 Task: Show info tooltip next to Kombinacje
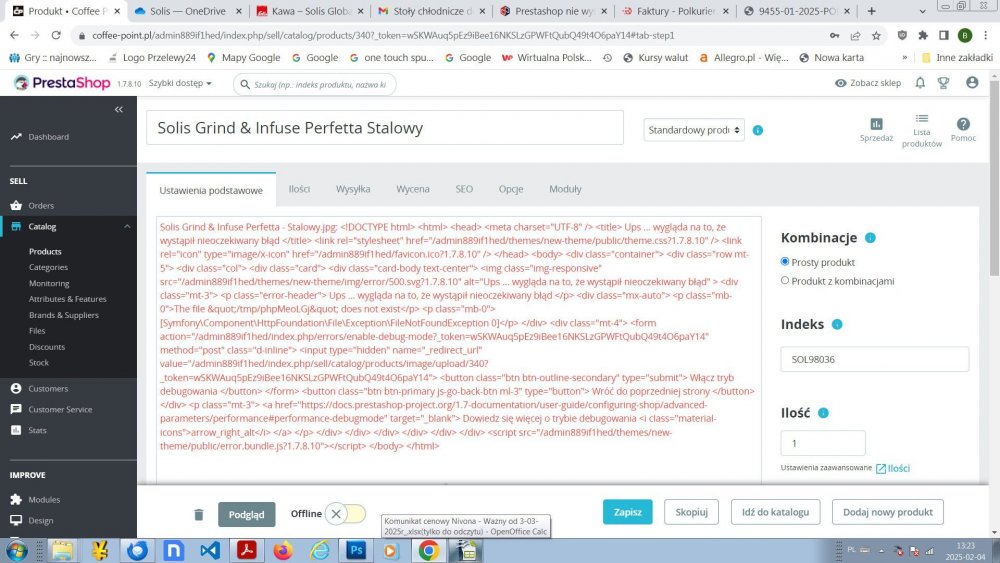pos(870,238)
